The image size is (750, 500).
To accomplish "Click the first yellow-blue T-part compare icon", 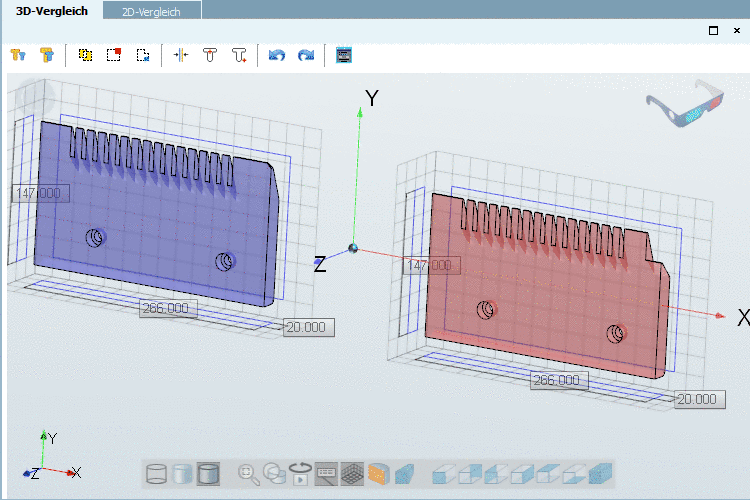I will (18, 56).
